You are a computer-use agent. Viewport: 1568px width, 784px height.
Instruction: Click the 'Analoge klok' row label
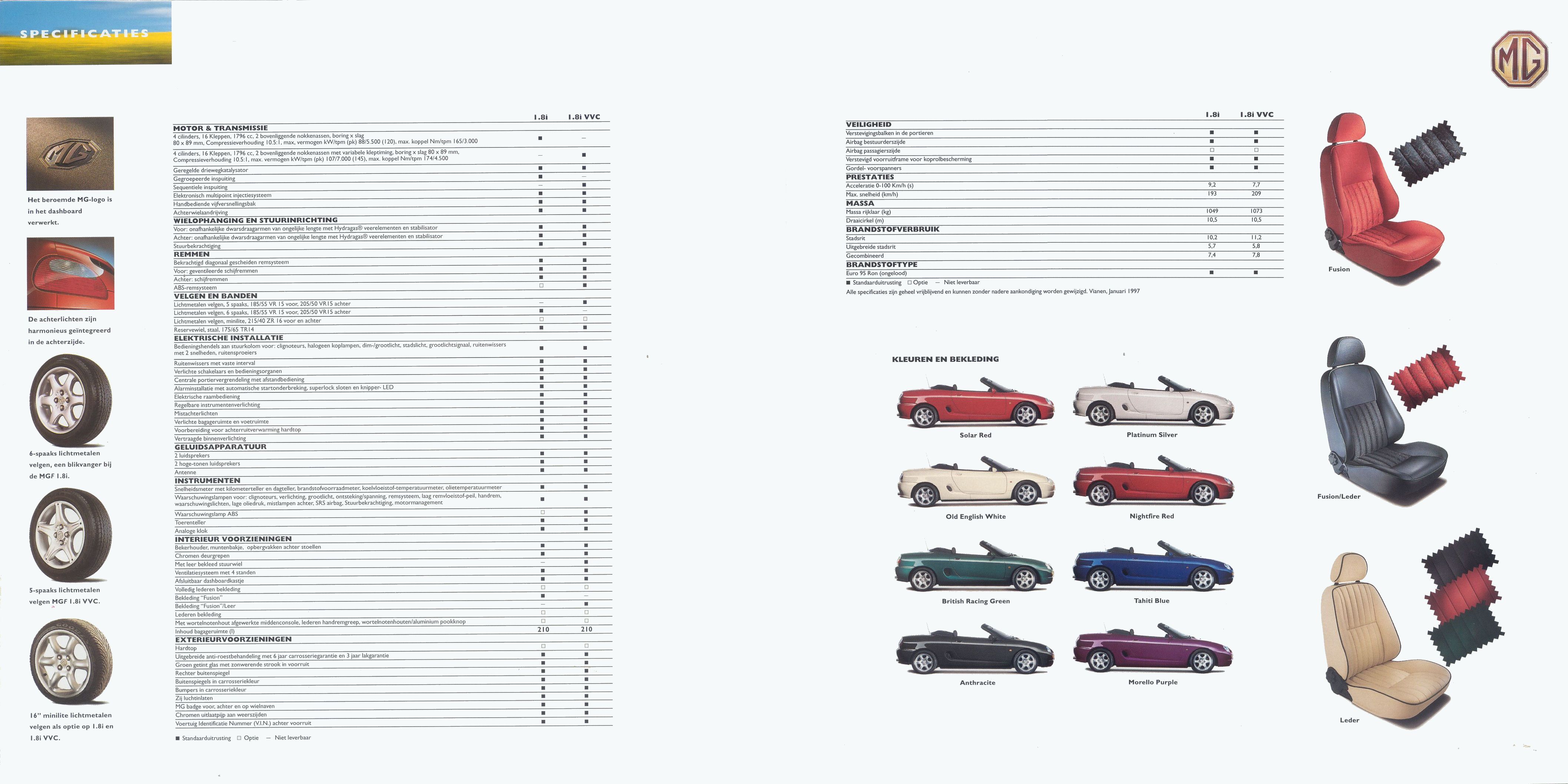click(191, 531)
